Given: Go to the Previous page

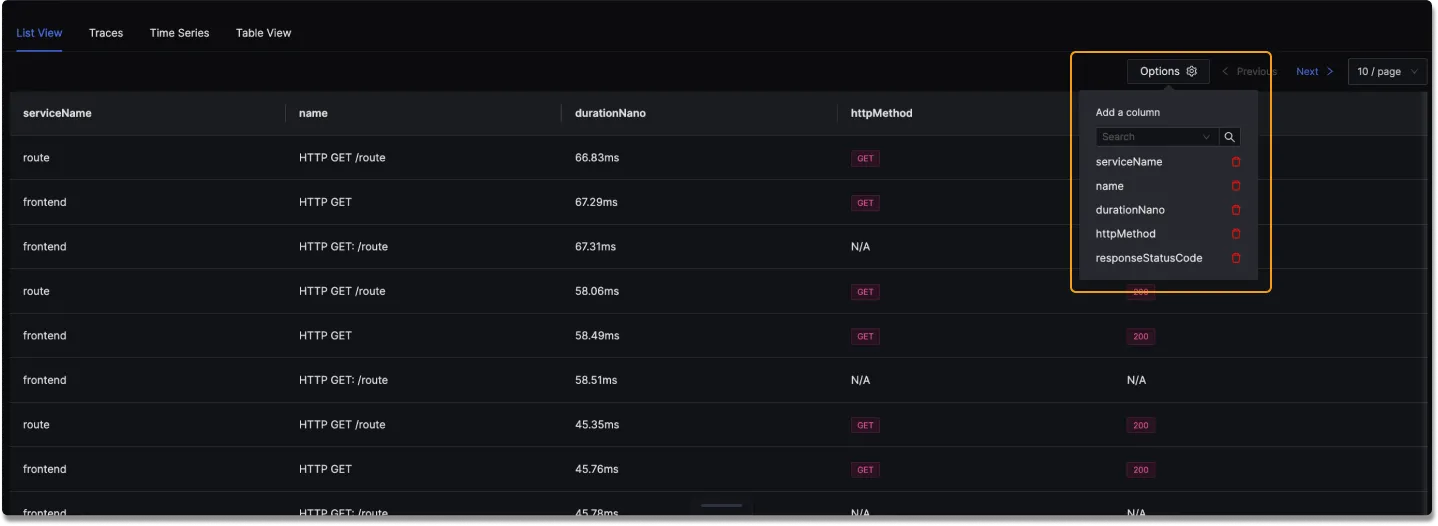Looking at the screenshot, I should point(1250,71).
